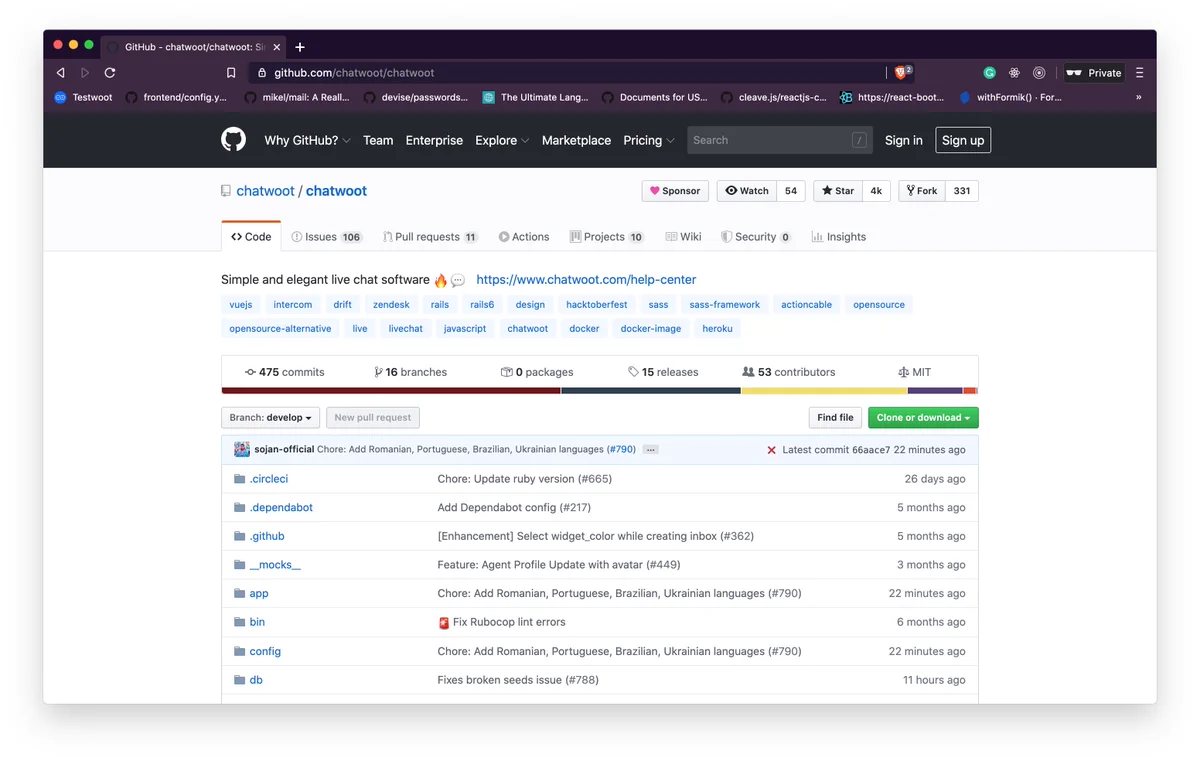Image resolution: width=1200 pixels, height=761 pixels.
Task: Click the Sponsor button
Action: (675, 191)
